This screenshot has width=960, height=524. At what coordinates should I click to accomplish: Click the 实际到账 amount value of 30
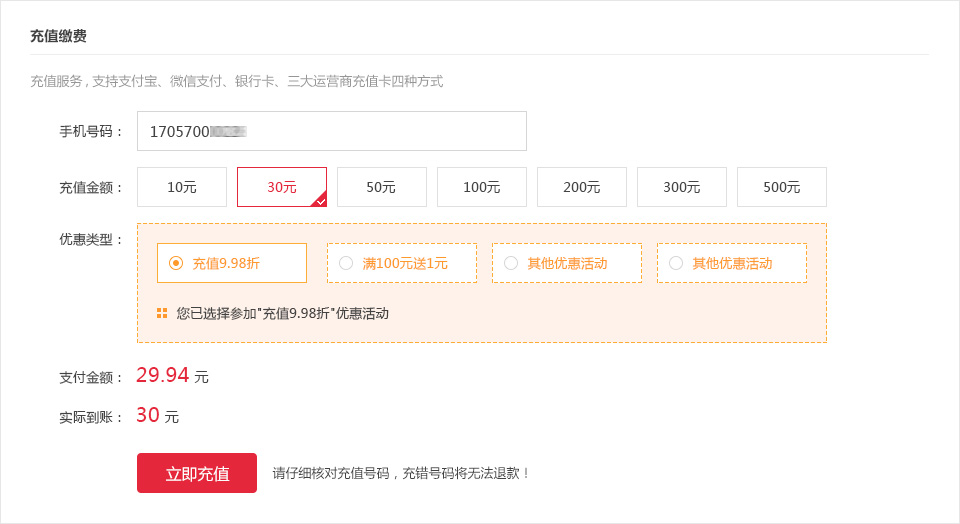148,415
